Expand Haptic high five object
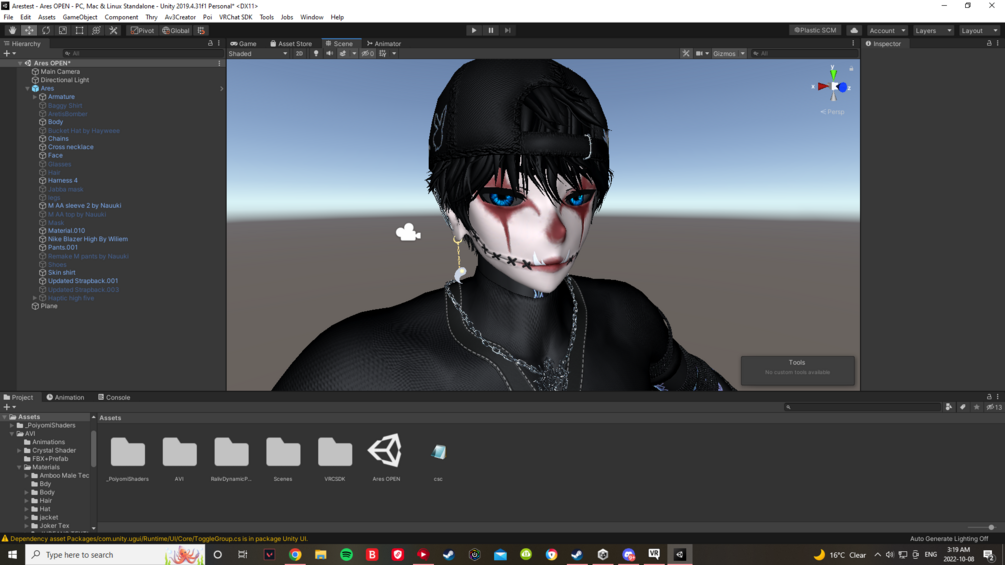 tap(35, 298)
